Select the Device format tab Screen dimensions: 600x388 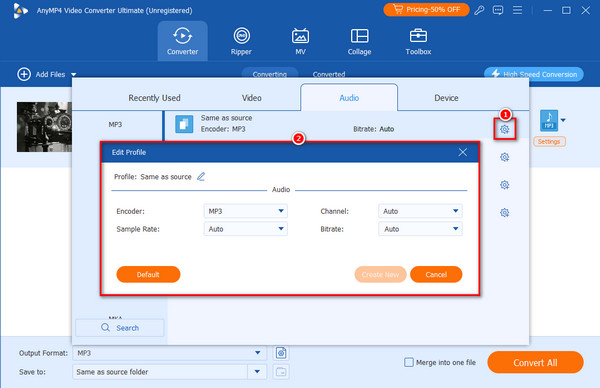pos(446,98)
